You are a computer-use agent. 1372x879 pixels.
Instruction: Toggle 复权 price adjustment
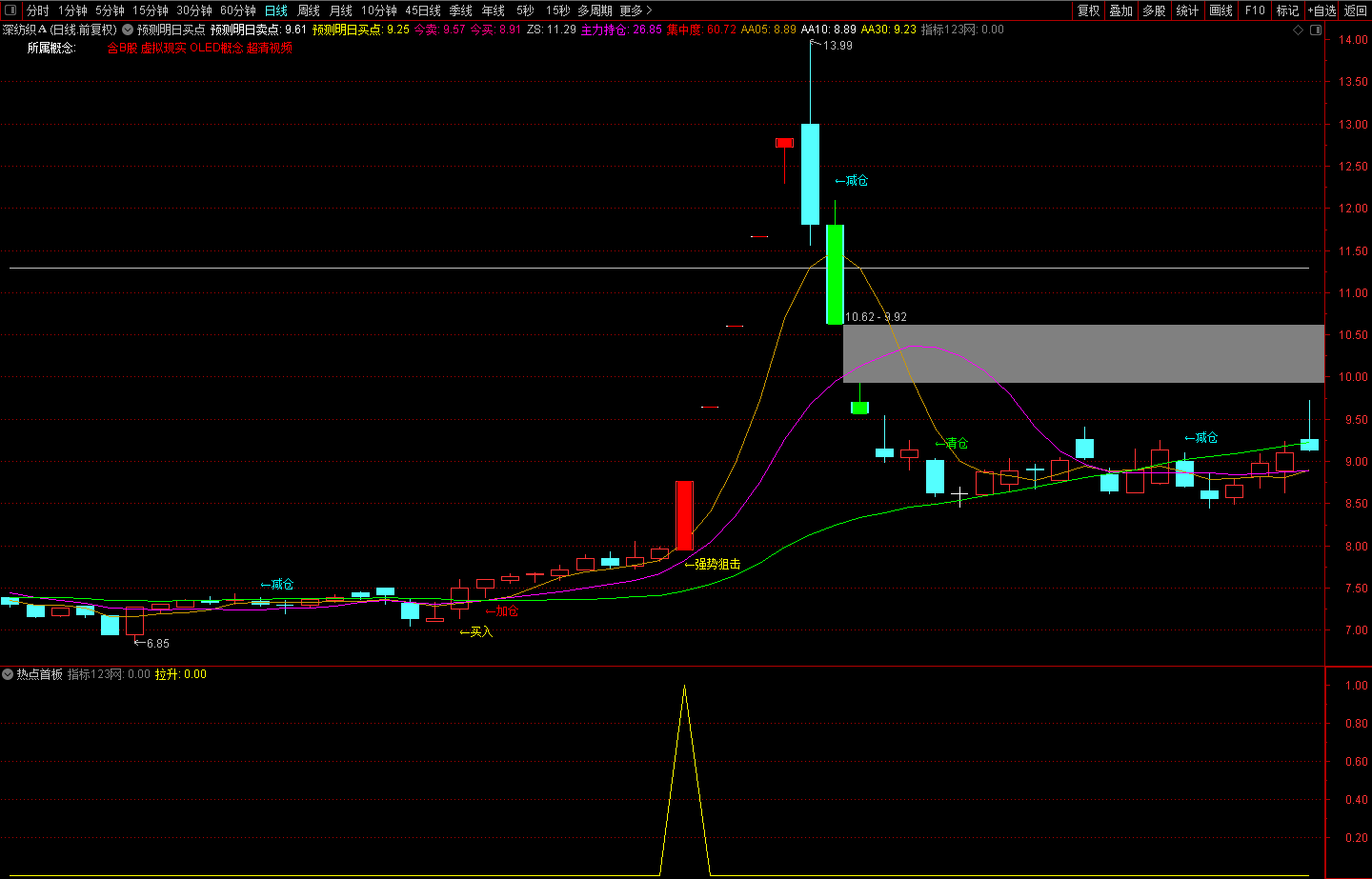[1088, 10]
